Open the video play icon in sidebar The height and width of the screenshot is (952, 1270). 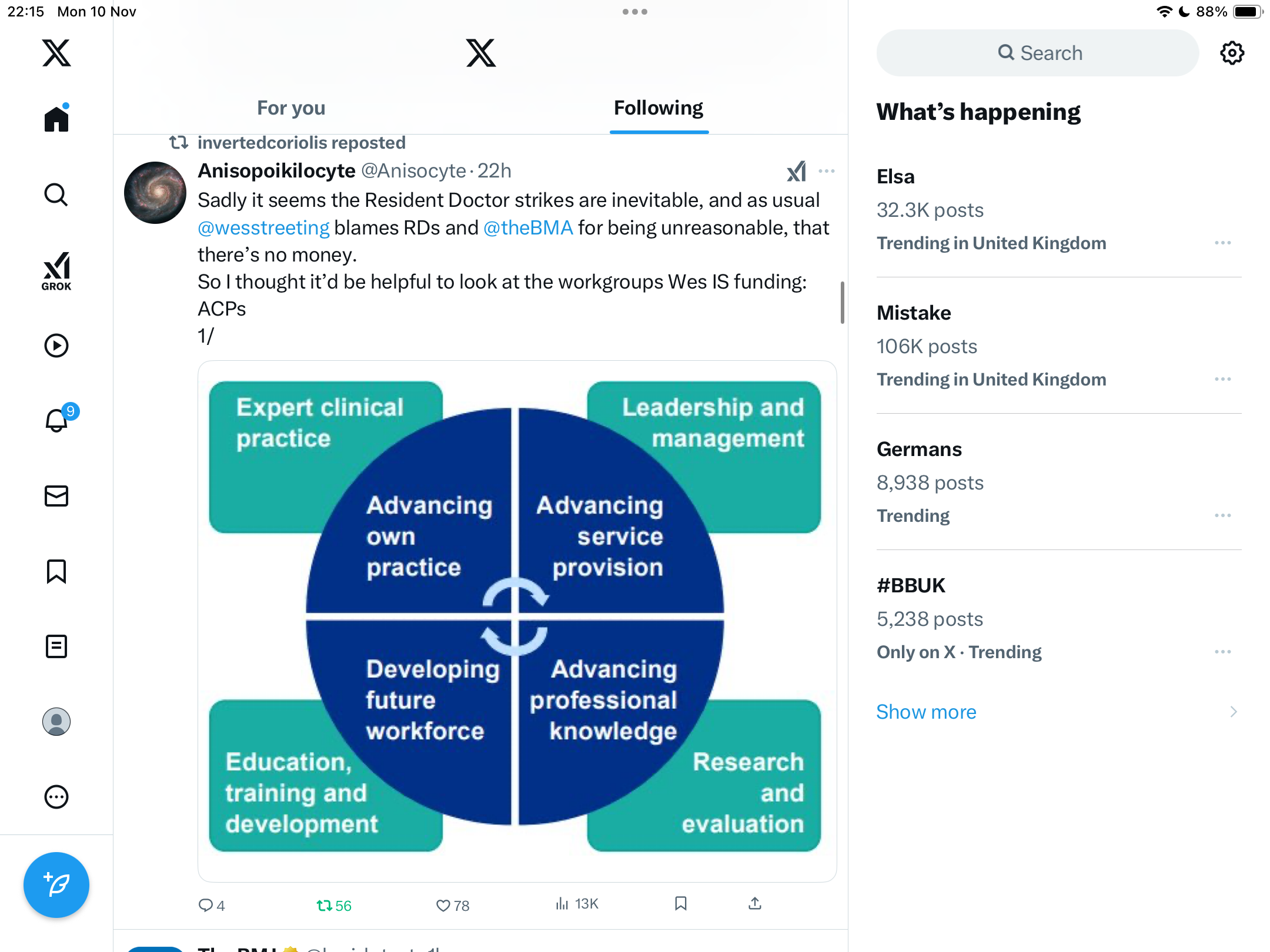click(x=56, y=346)
